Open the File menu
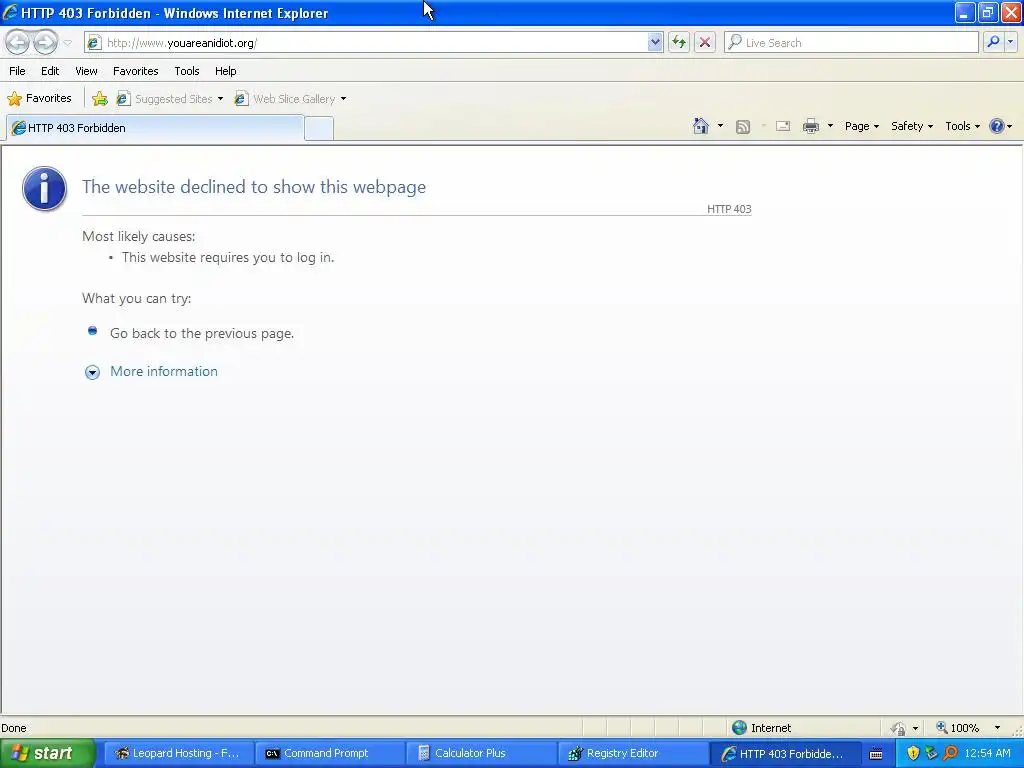The height and width of the screenshot is (768, 1024). [17, 71]
